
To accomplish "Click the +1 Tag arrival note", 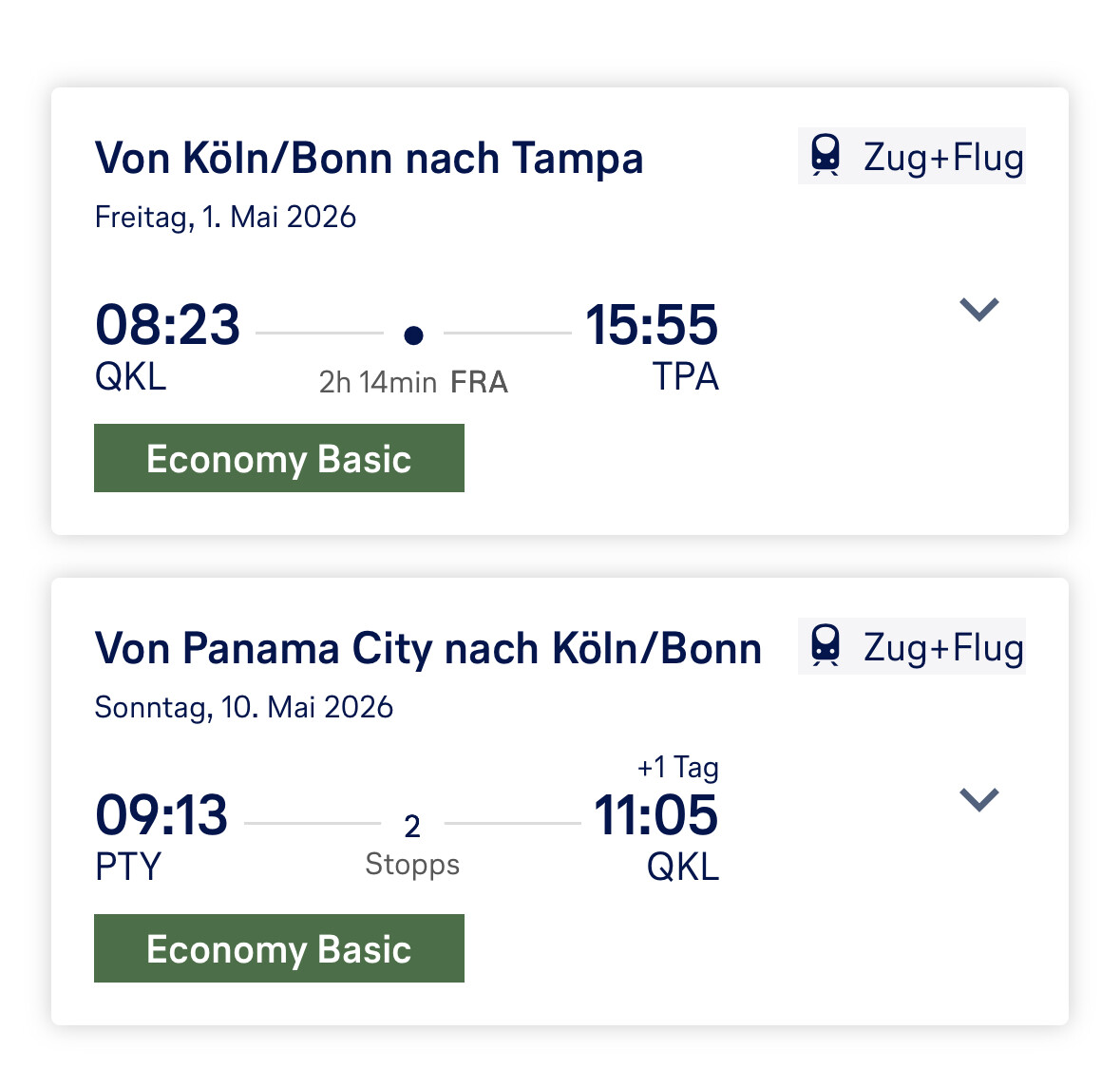I will tap(677, 768).
